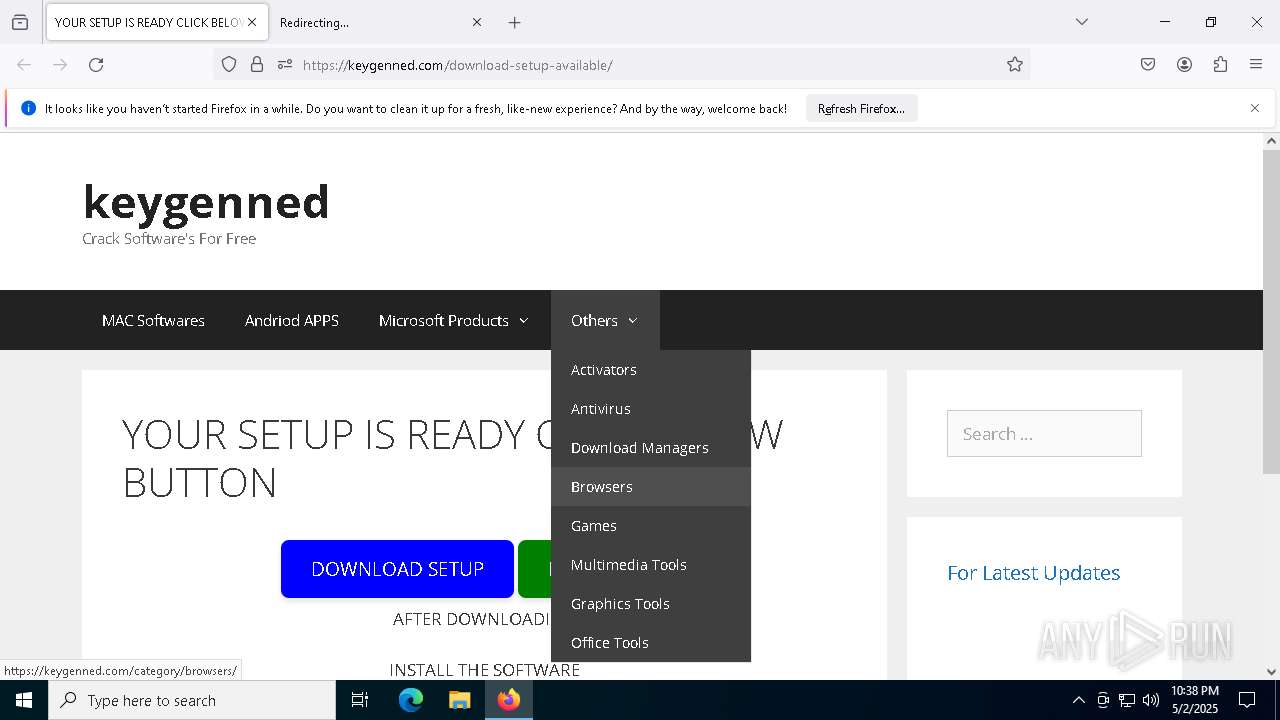This screenshot has height=720, width=1280.
Task: Click the page vertical scrollbar thumb
Action: [x=1271, y=312]
